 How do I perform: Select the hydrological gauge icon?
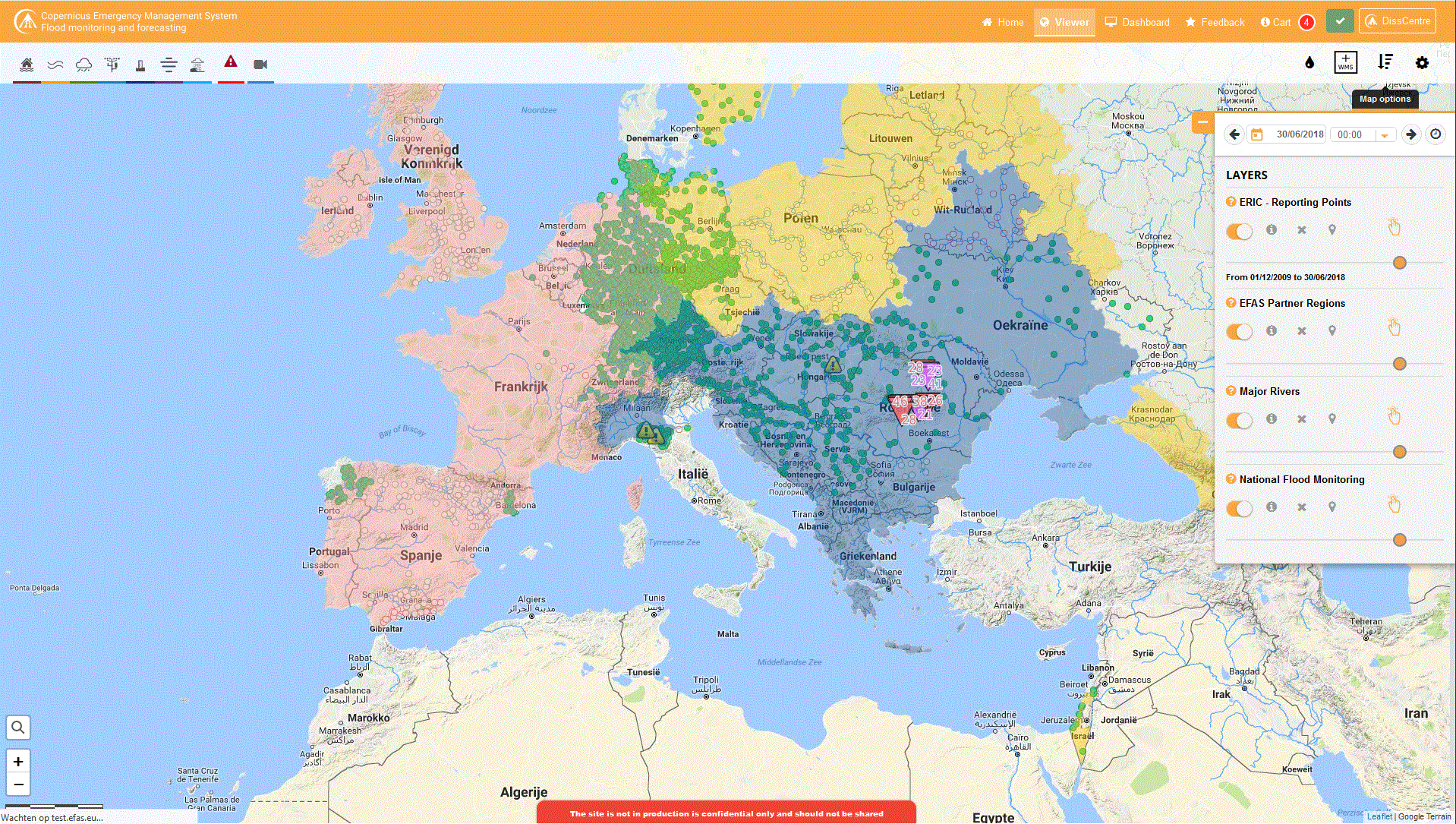(x=140, y=65)
